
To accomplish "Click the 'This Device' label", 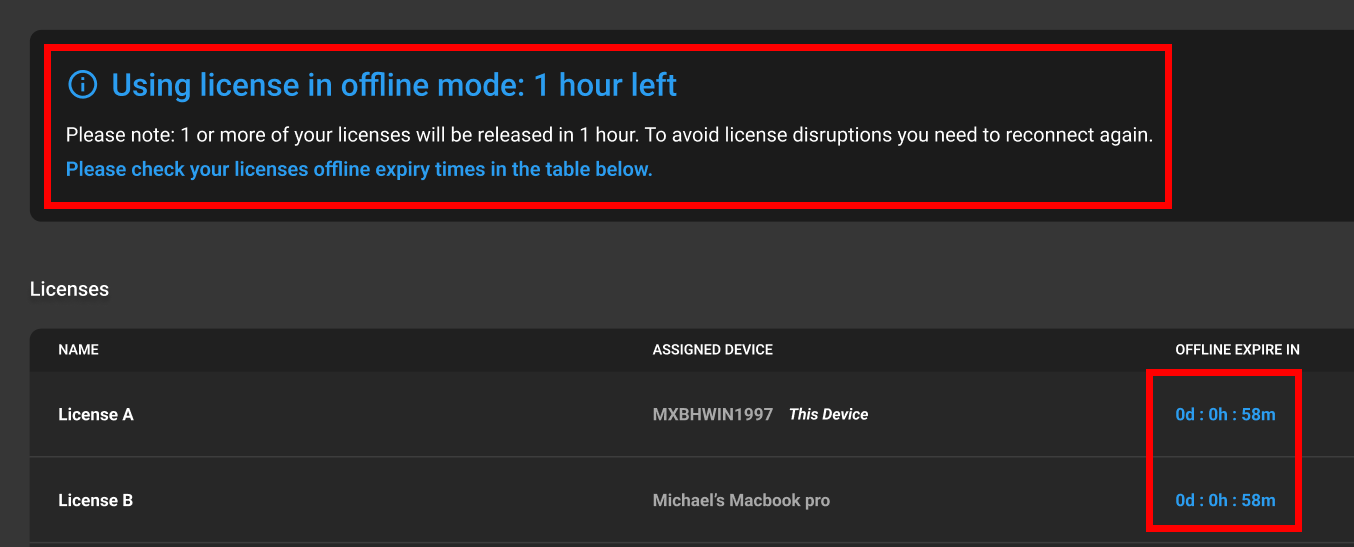I will coord(828,414).
